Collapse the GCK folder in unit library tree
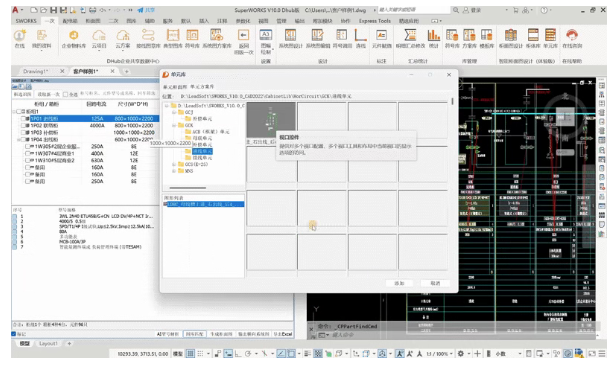This screenshot has height=369, width=613. click(x=174, y=125)
